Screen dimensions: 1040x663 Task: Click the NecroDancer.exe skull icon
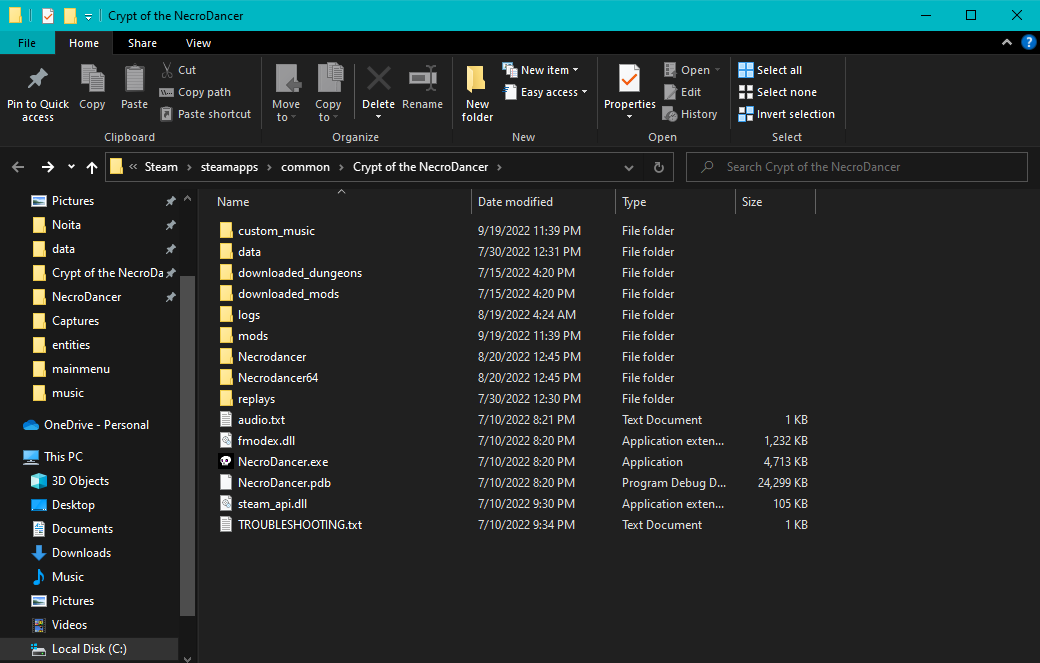226,461
